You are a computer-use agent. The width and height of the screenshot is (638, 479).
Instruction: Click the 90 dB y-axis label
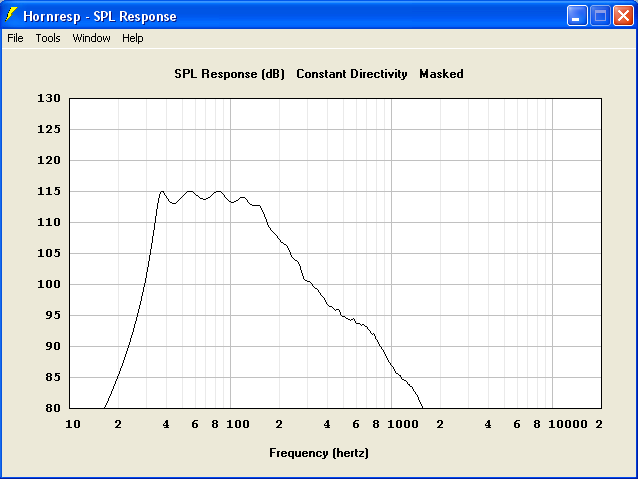(52, 346)
